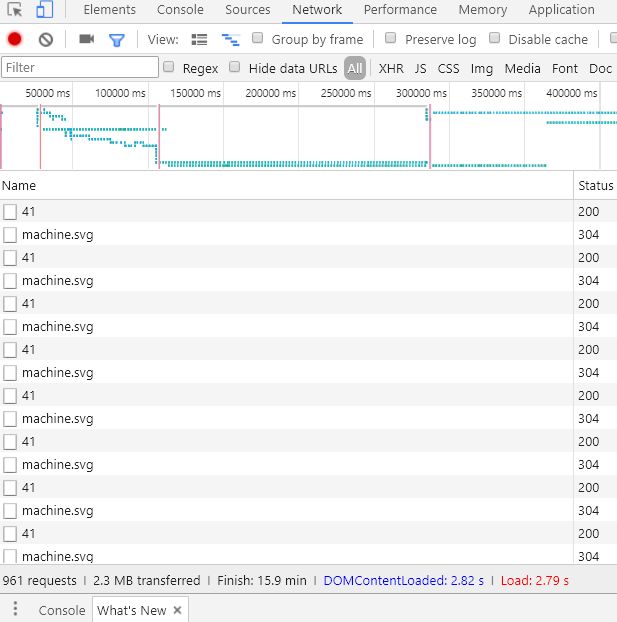Open the Sources tab

click(248, 10)
